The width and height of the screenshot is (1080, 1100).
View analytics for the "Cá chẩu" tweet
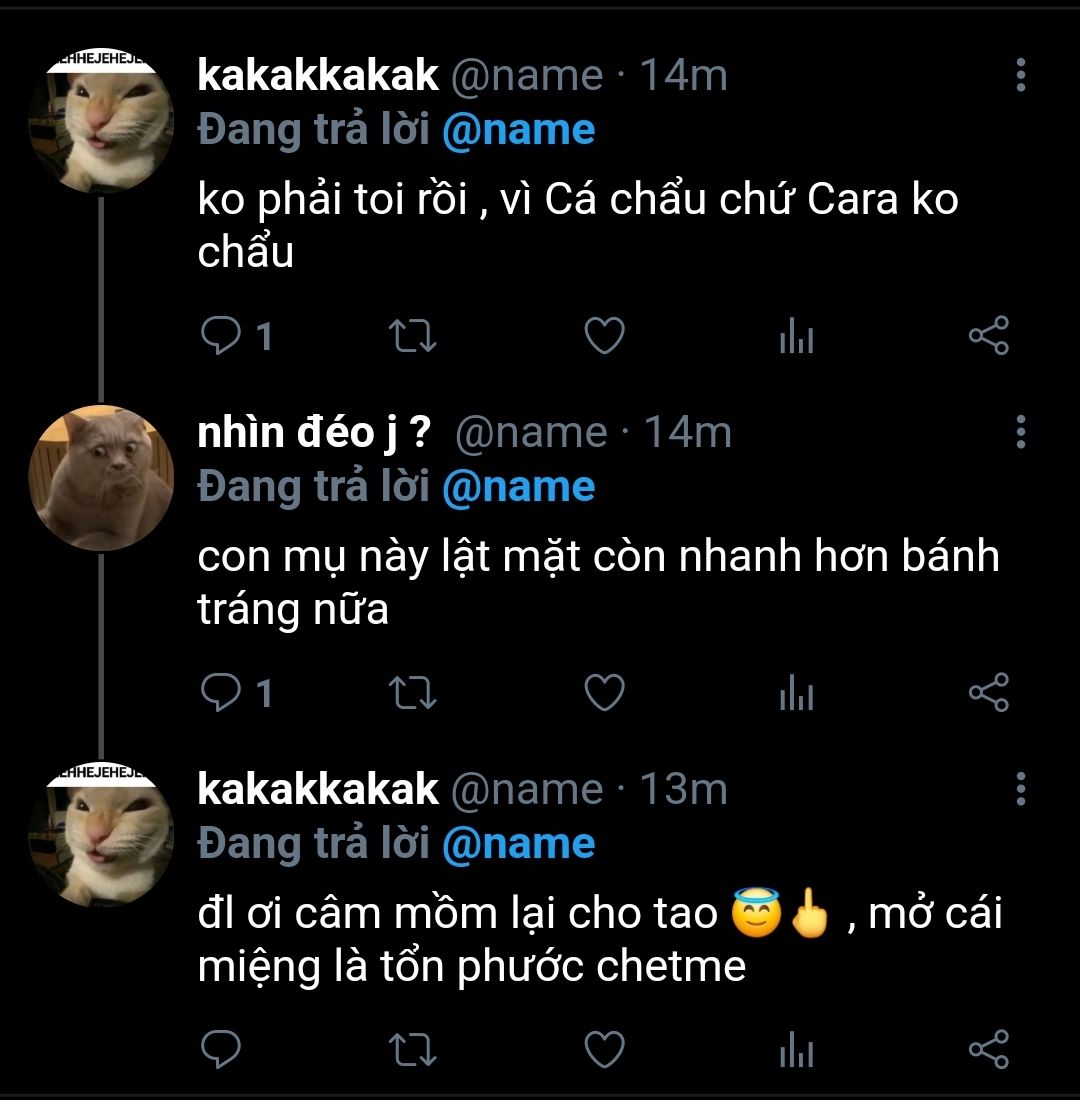[796, 339]
